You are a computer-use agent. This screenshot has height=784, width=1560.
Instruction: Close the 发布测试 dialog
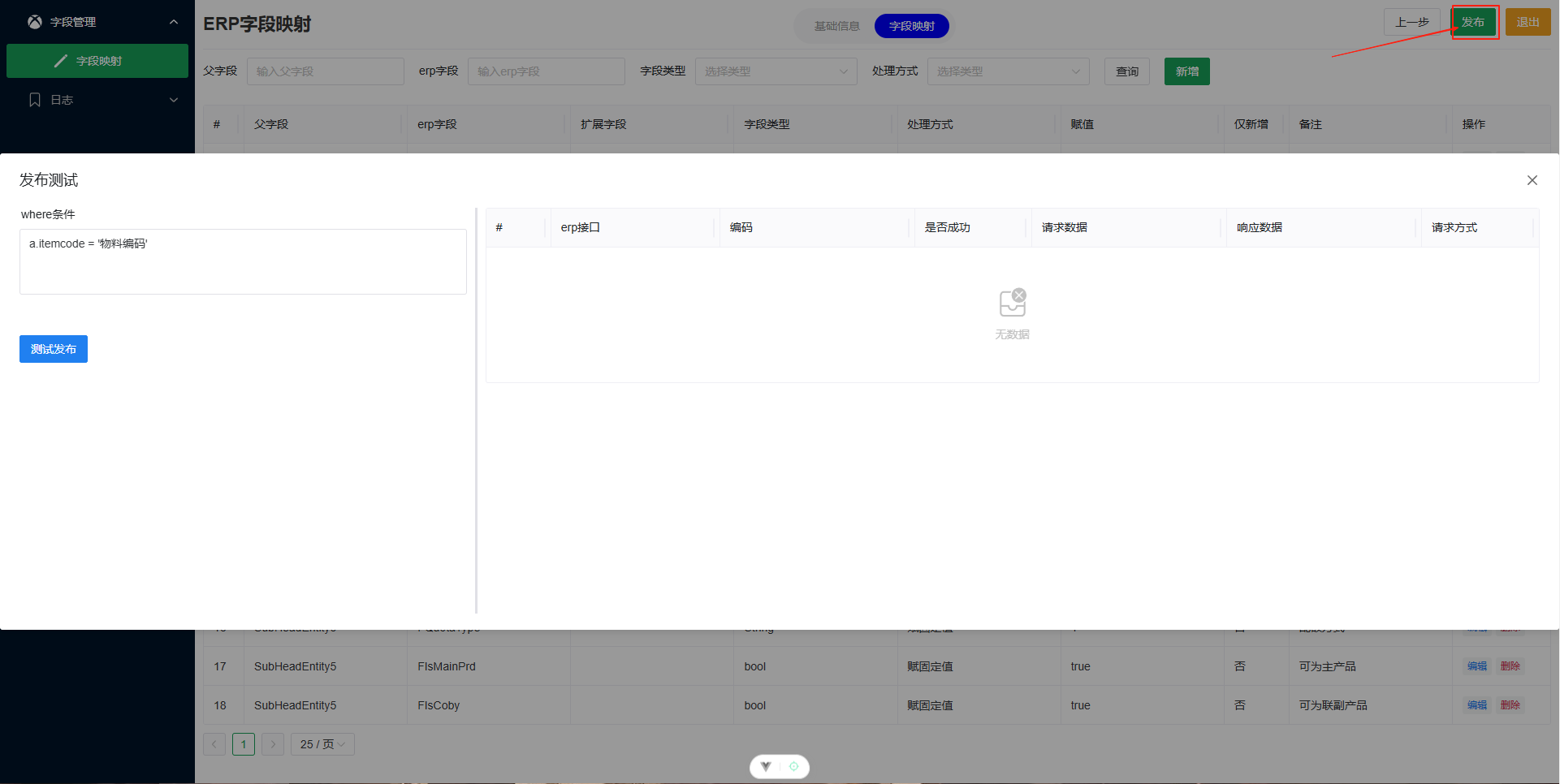click(1532, 180)
